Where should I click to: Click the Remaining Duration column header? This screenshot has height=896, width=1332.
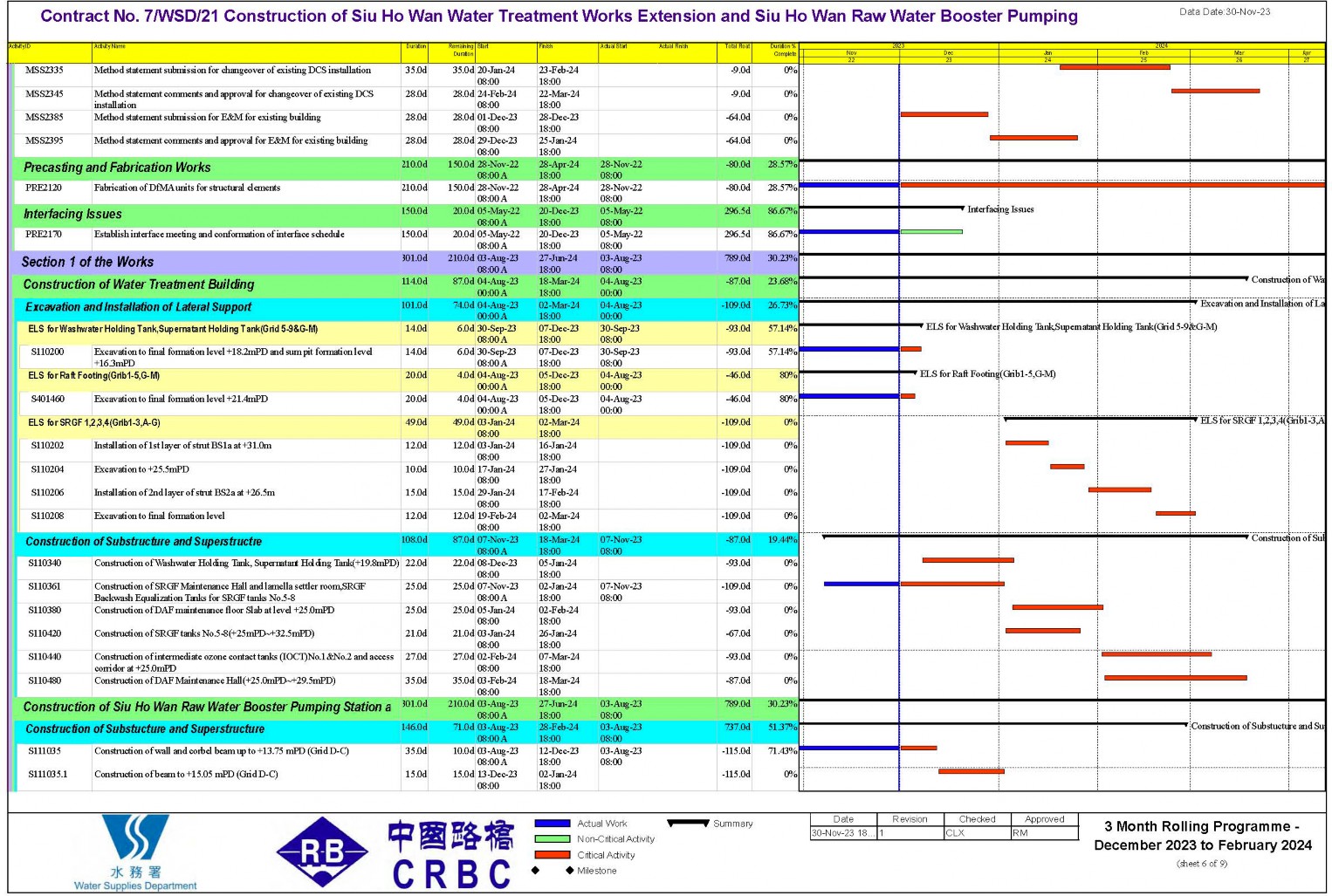click(x=462, y=50)
